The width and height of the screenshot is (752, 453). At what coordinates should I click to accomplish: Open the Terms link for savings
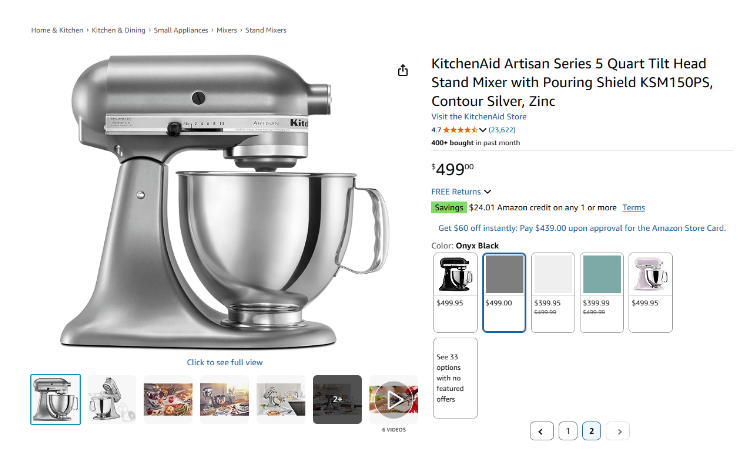click(x=633, y=208)
